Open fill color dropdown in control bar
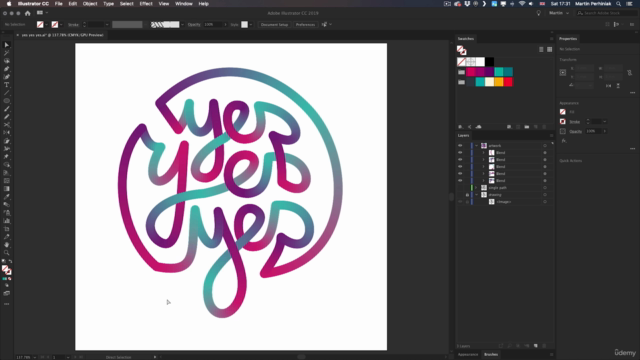Image resolution: width=640 pixels, height=360 pixels. point(46,24)
